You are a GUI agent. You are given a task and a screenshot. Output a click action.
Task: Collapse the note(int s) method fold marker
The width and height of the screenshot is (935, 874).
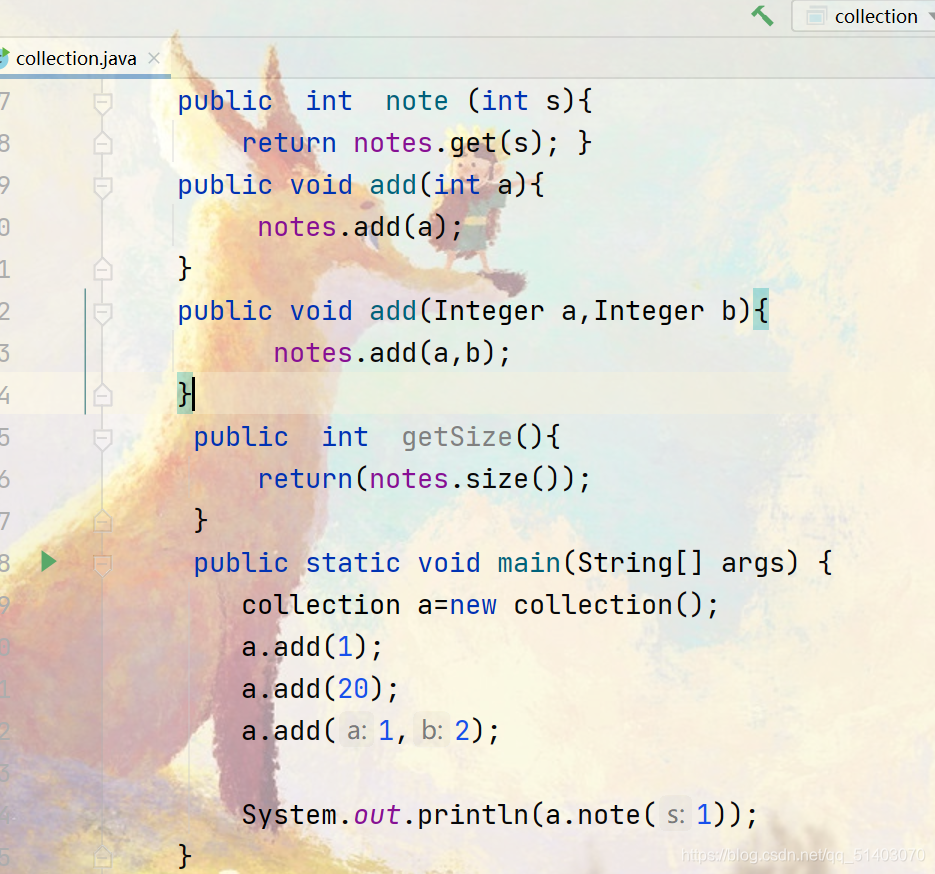(103, 103)
